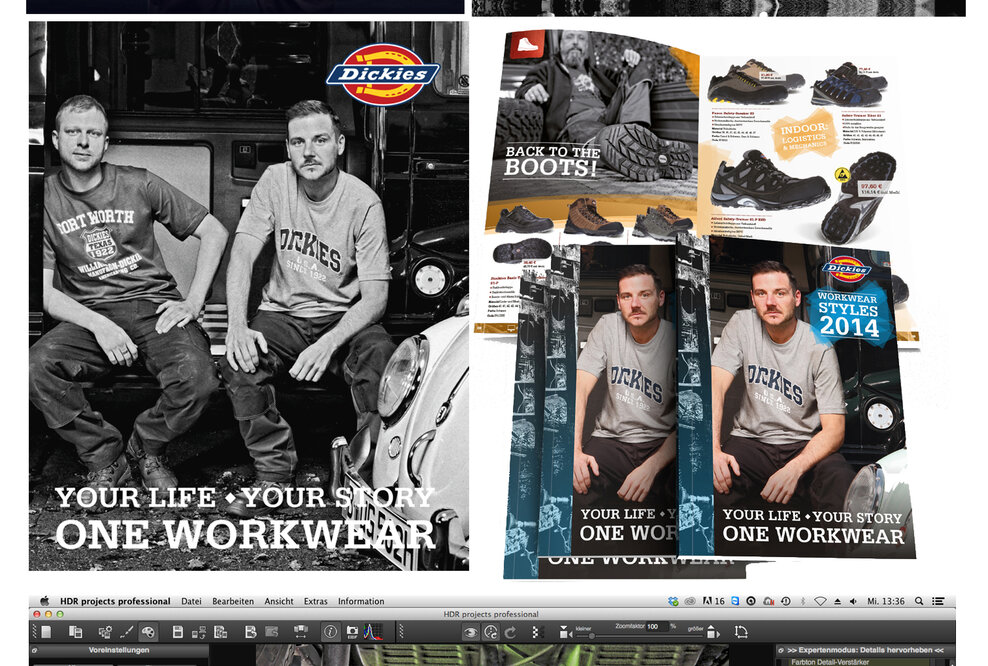The image size is (988, 666).
Task: Toggle the real-time clock preview icon
Action: pos(491,632)
